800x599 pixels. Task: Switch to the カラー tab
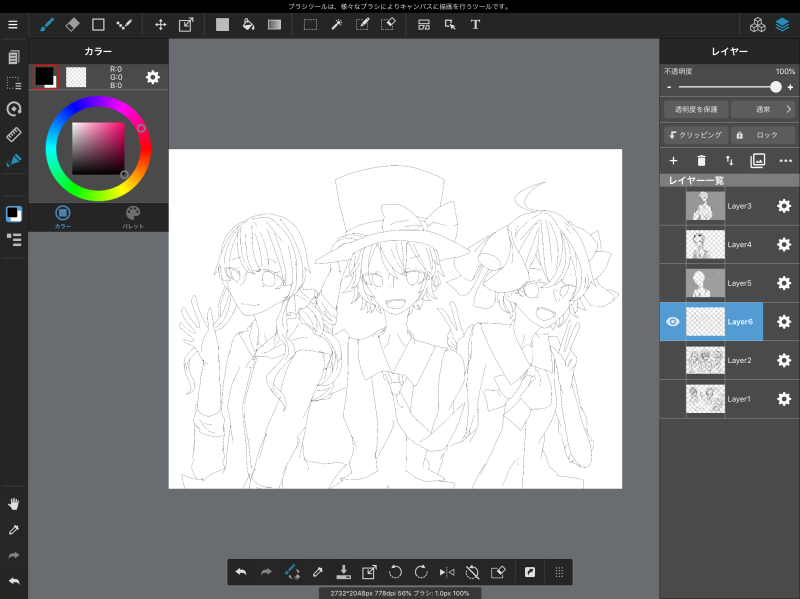(x=63, y=217)
